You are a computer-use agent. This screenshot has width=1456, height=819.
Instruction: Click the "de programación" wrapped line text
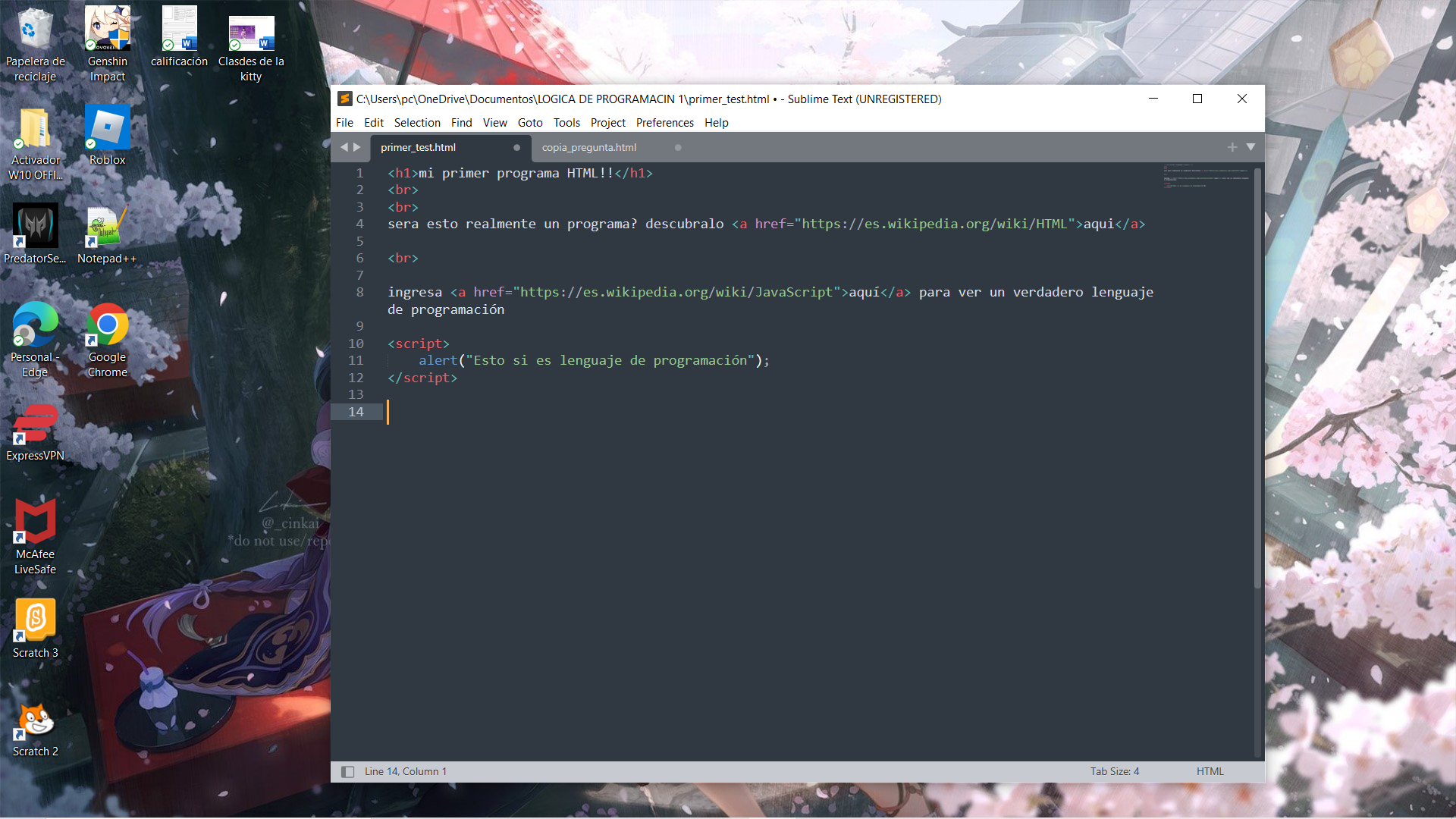coord(446,309)
